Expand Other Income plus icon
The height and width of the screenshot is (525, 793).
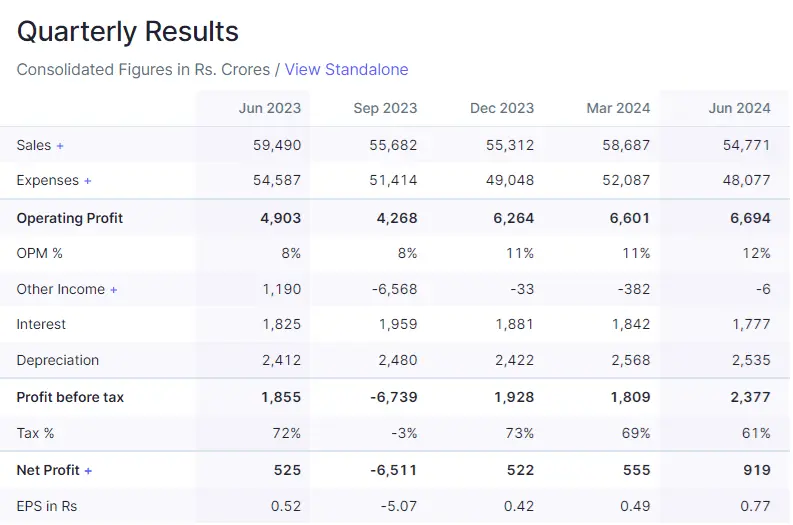click(114, 290)
